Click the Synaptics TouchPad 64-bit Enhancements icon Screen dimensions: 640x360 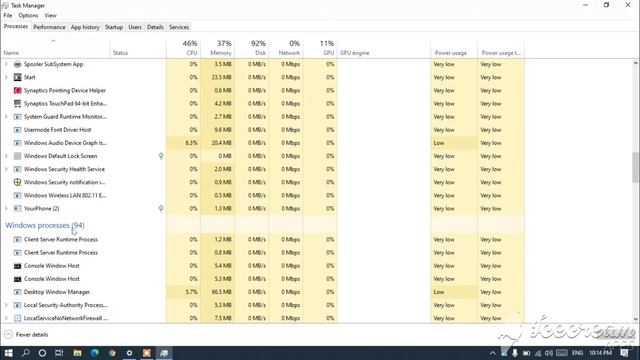point(17,103)
